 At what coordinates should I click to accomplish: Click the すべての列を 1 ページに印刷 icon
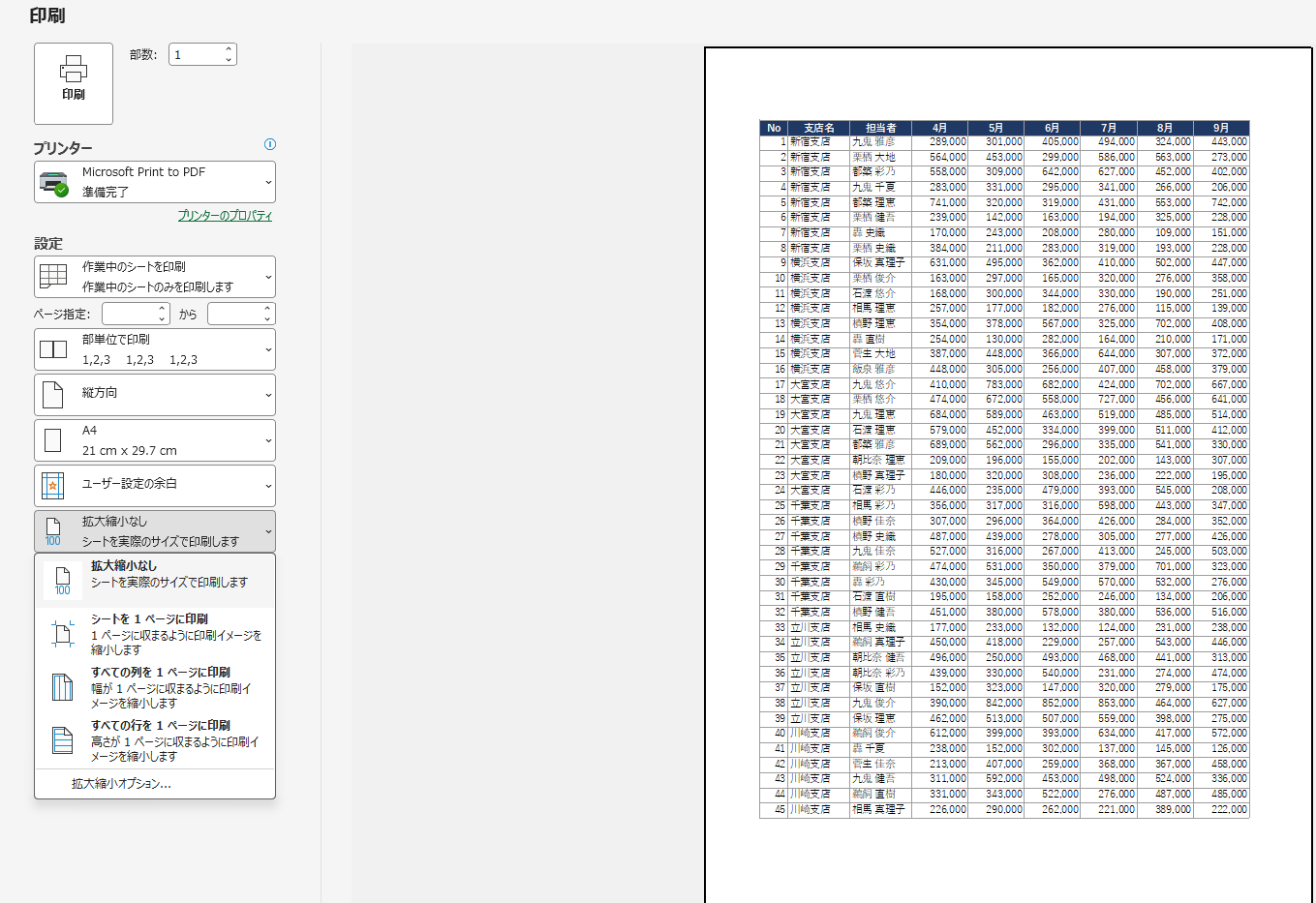pos(63,687)
